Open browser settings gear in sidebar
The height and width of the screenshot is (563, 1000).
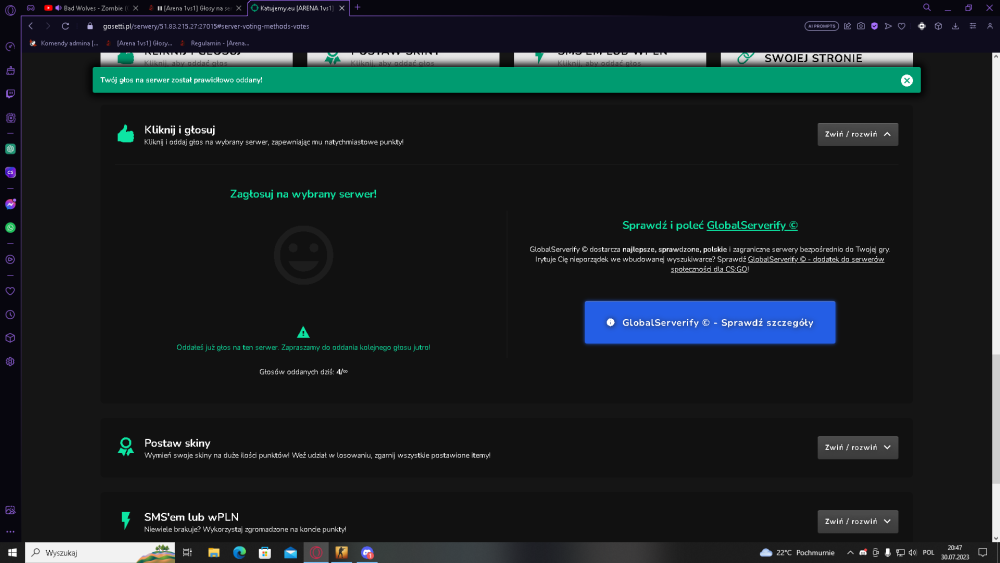point(10,362)
